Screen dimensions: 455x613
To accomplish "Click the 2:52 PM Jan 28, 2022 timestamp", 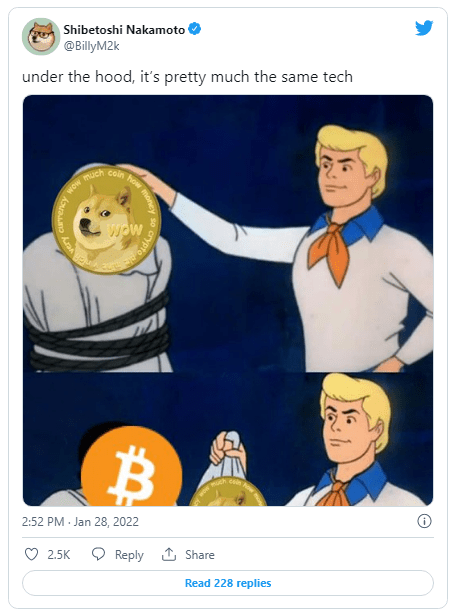I will (x=80, y=522).
